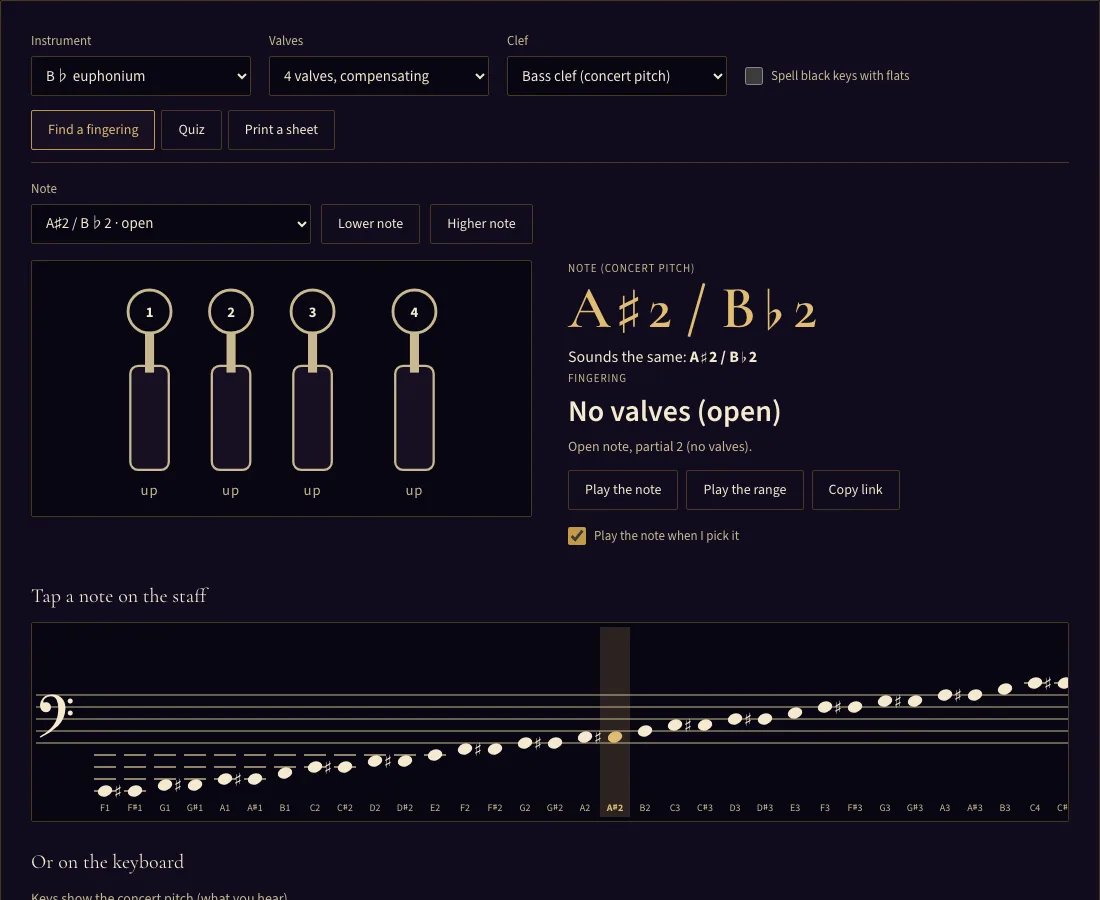Click Play the note

click(623, 490)
